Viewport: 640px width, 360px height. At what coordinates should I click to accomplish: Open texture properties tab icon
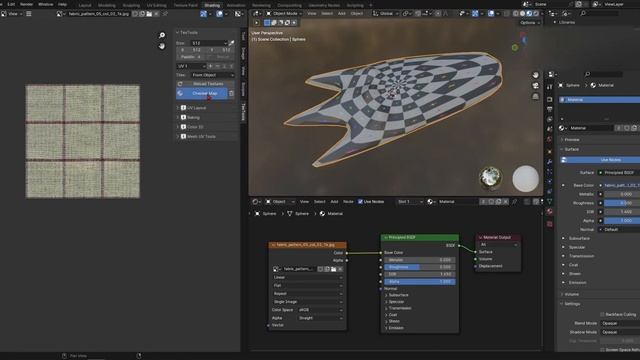pyautogui.click(x=550, y=224)
